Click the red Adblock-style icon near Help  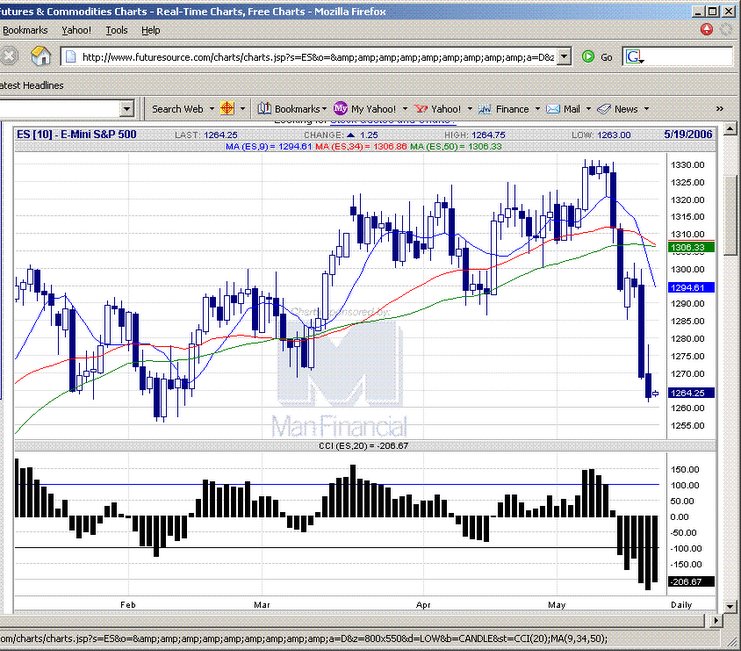click(707, 29)
